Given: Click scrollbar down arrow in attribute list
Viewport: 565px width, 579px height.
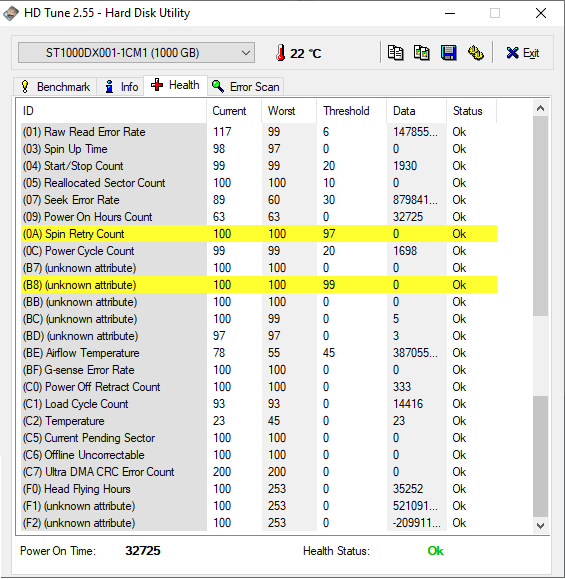Looking at the screenshot, I should click(x=540, y=525).
